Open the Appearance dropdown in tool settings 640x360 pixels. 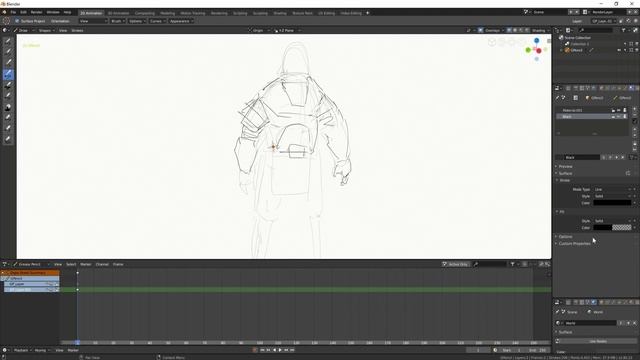coord(181,21)
